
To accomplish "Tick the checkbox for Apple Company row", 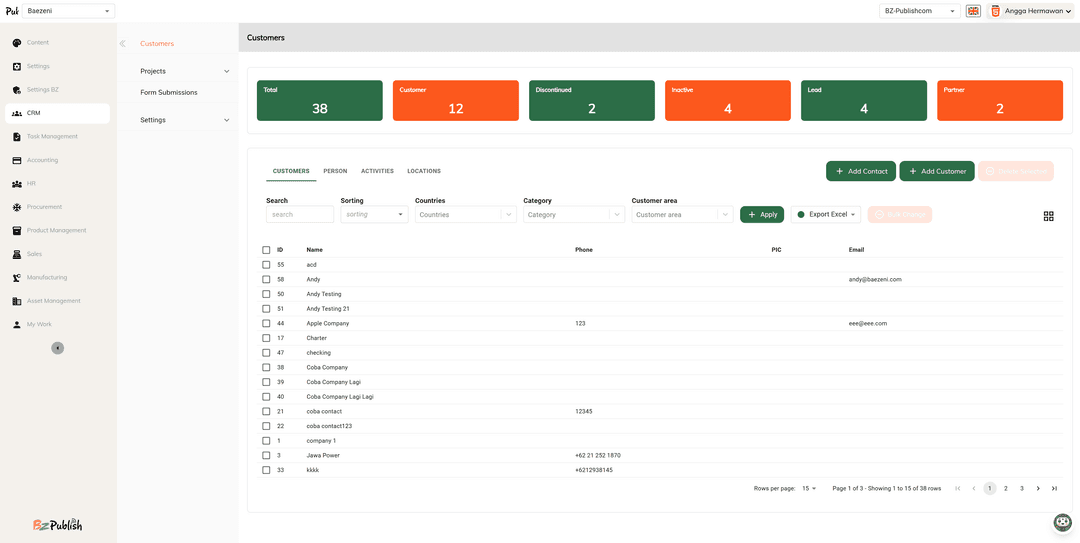I will (x=266, y=324).
